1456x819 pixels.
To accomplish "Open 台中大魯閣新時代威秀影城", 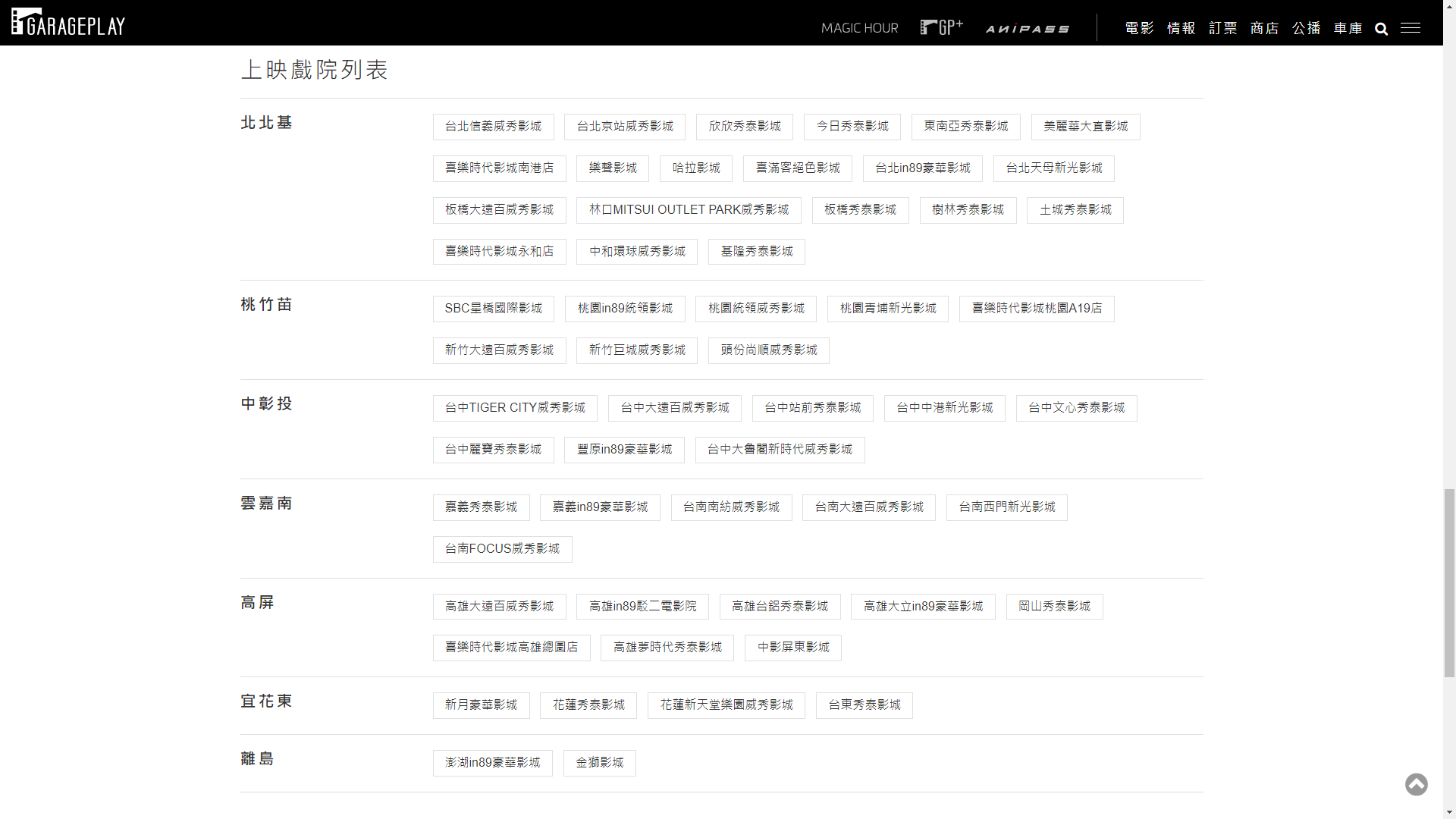I will 780,450.
